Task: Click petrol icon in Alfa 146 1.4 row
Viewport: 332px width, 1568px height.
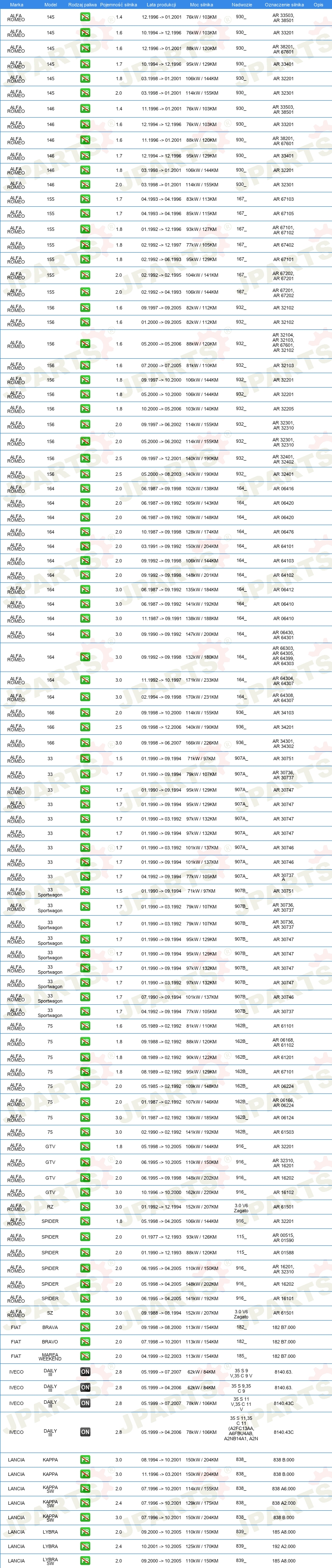Action: point(84,109)
